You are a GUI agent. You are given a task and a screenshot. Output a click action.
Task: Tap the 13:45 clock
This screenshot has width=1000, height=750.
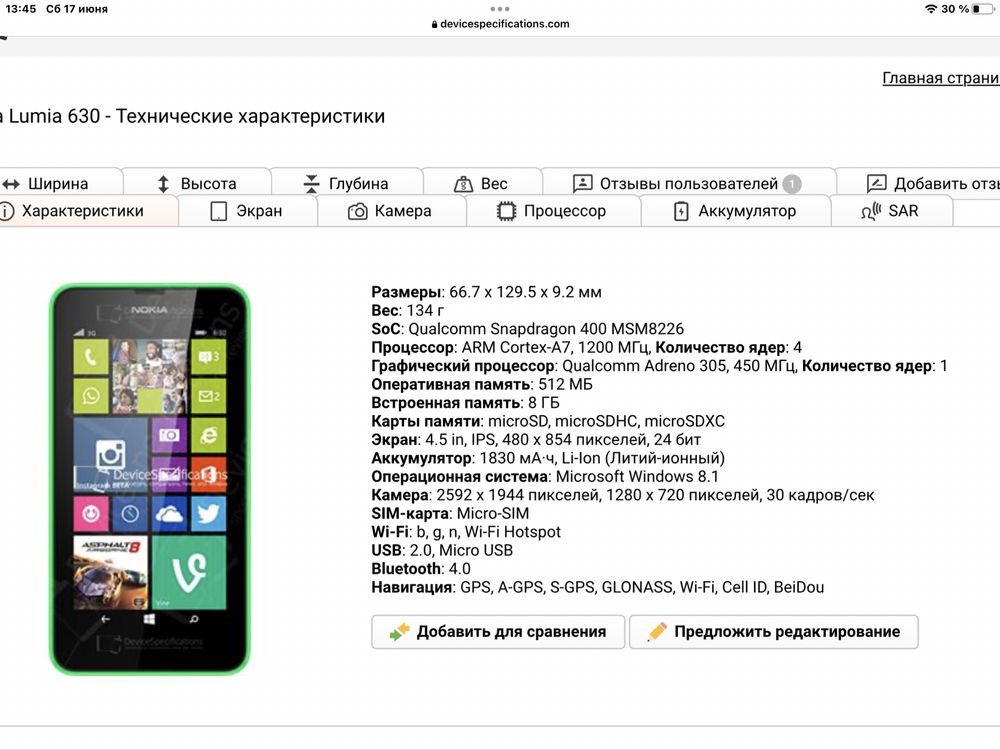21,9
